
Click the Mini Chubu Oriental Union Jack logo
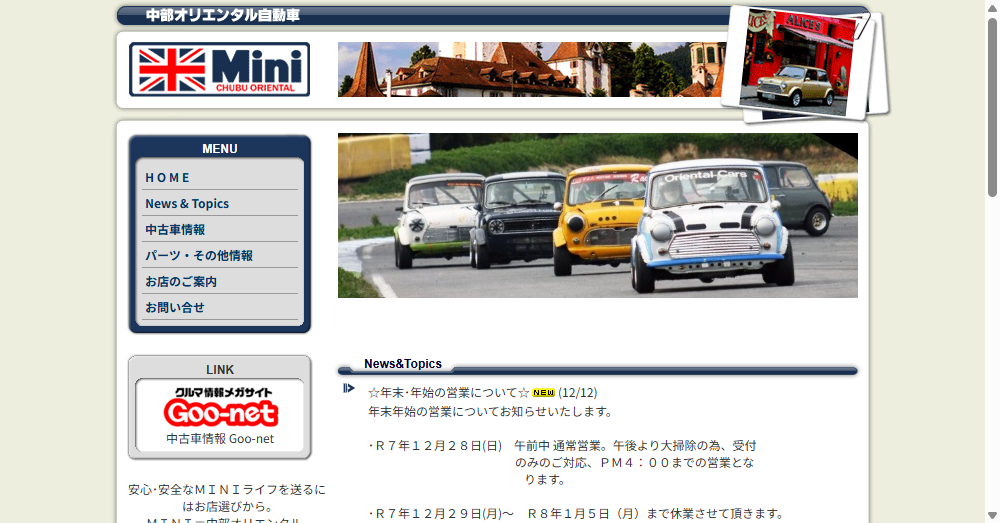coord(219,69)
